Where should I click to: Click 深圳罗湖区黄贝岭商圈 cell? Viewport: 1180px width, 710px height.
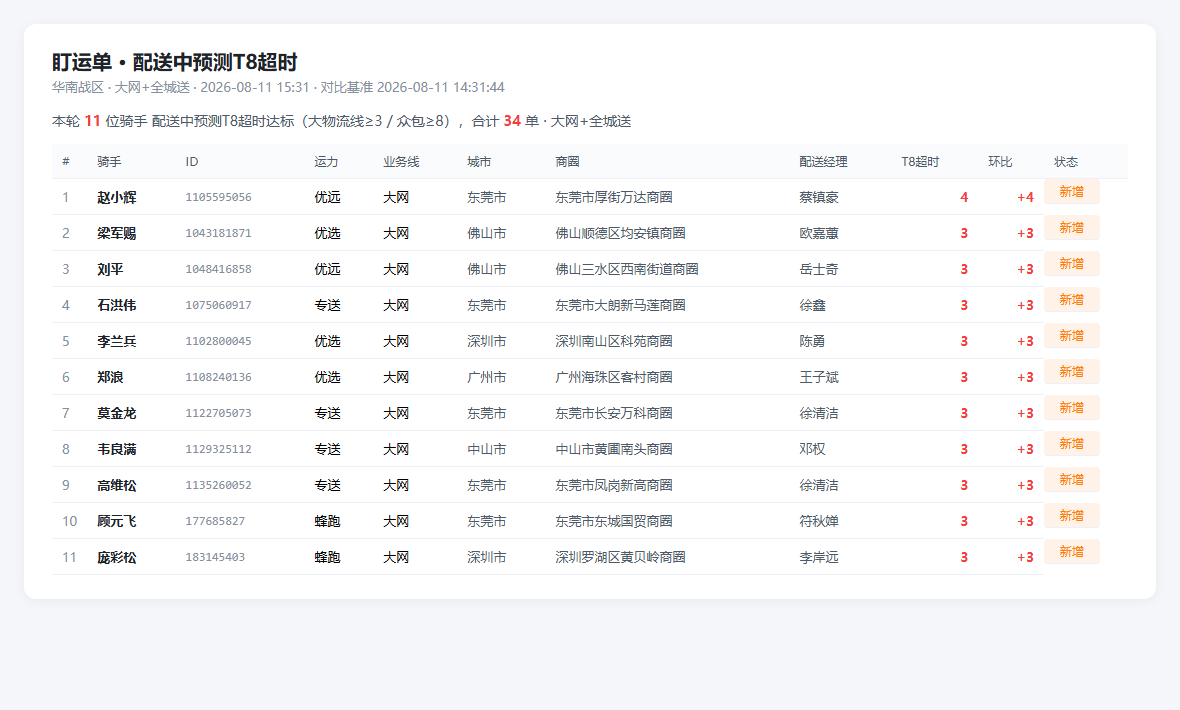(620, 557)
